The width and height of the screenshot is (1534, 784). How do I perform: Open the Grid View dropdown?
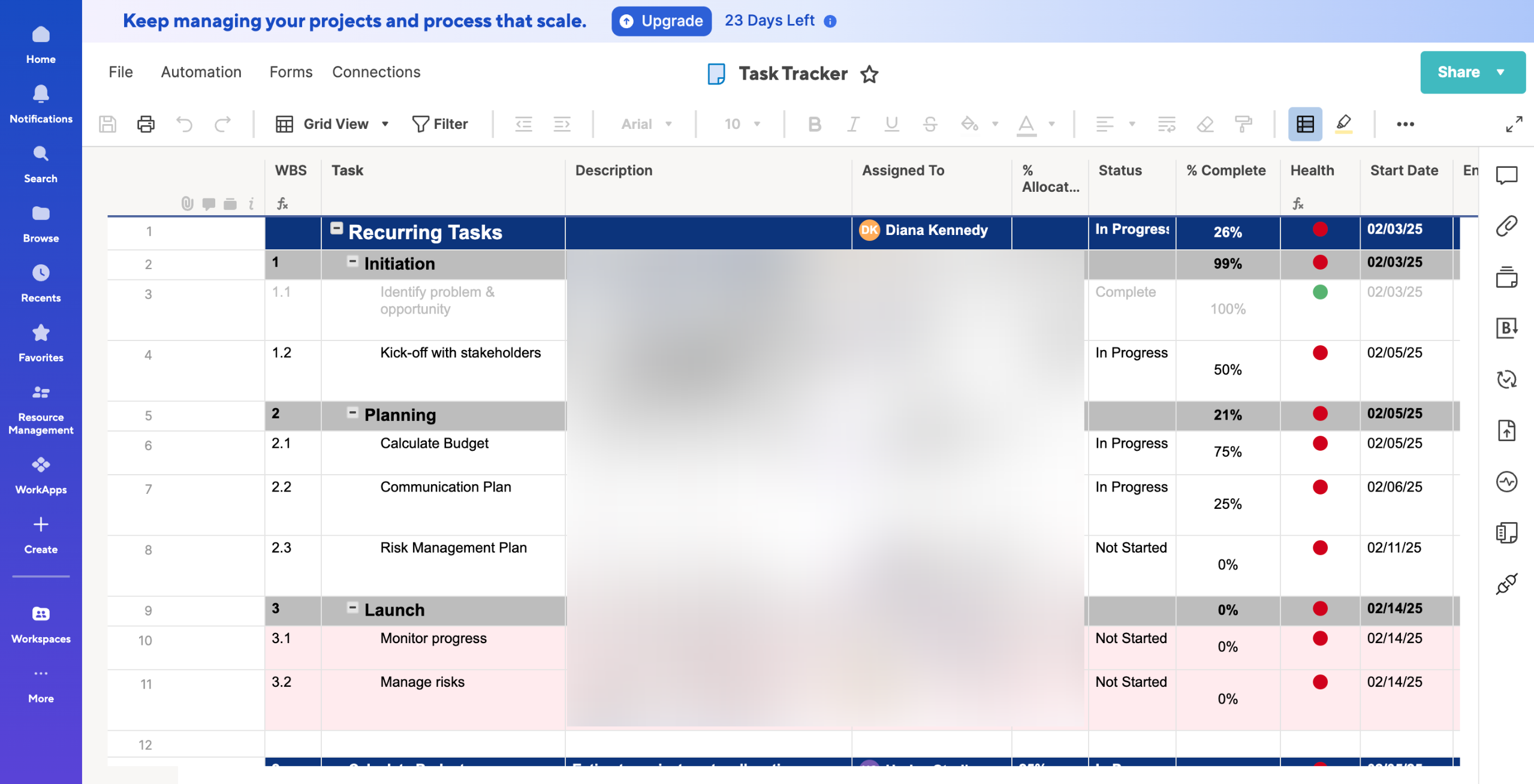point(331,124)
